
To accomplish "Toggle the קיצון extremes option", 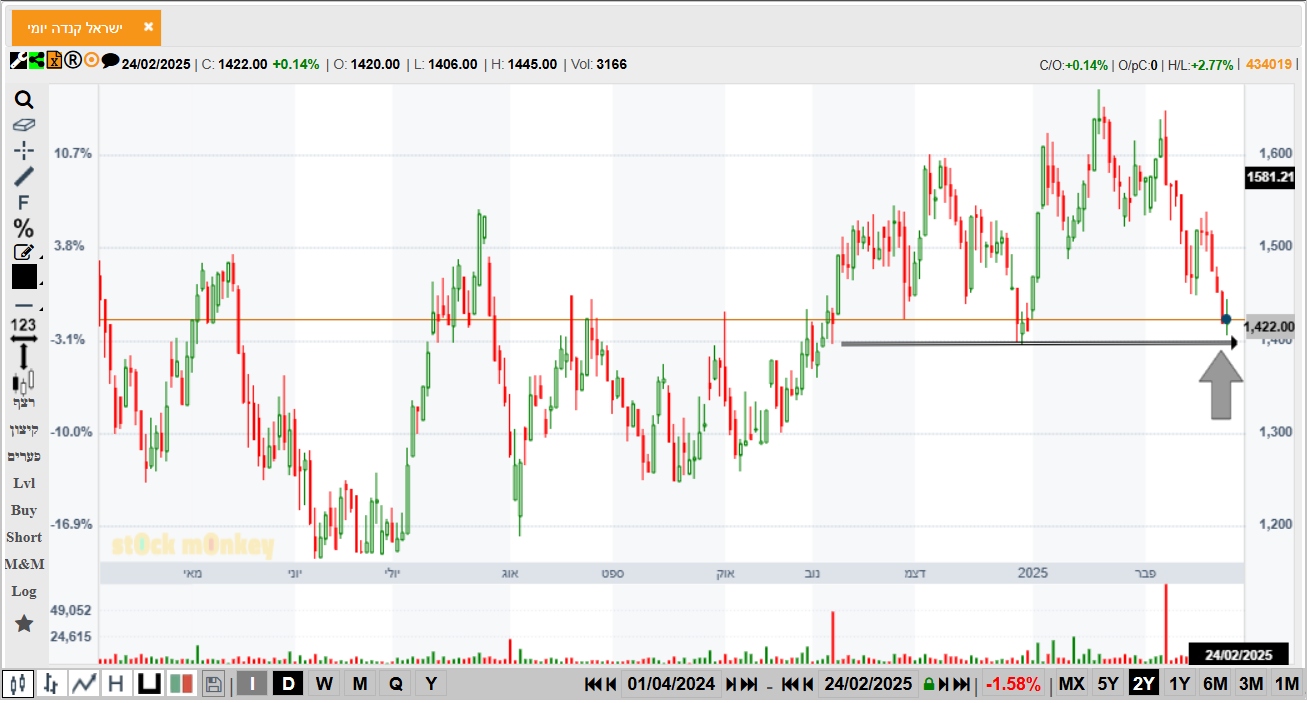I will coord(24,429).
